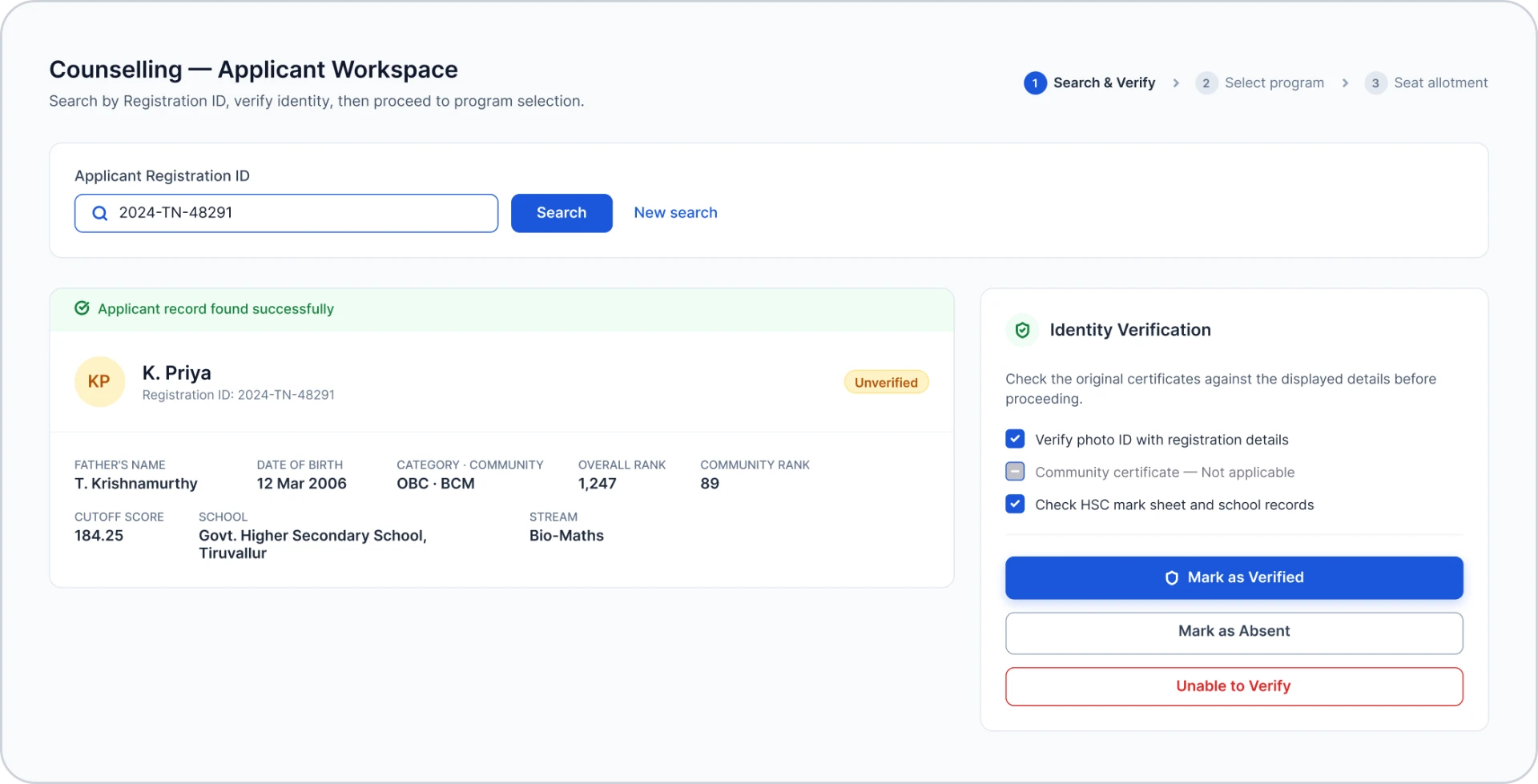Click Counselling — Applicant Workspace title
Viewport: 1538px width, 784px height.
[x=253, y=70]
